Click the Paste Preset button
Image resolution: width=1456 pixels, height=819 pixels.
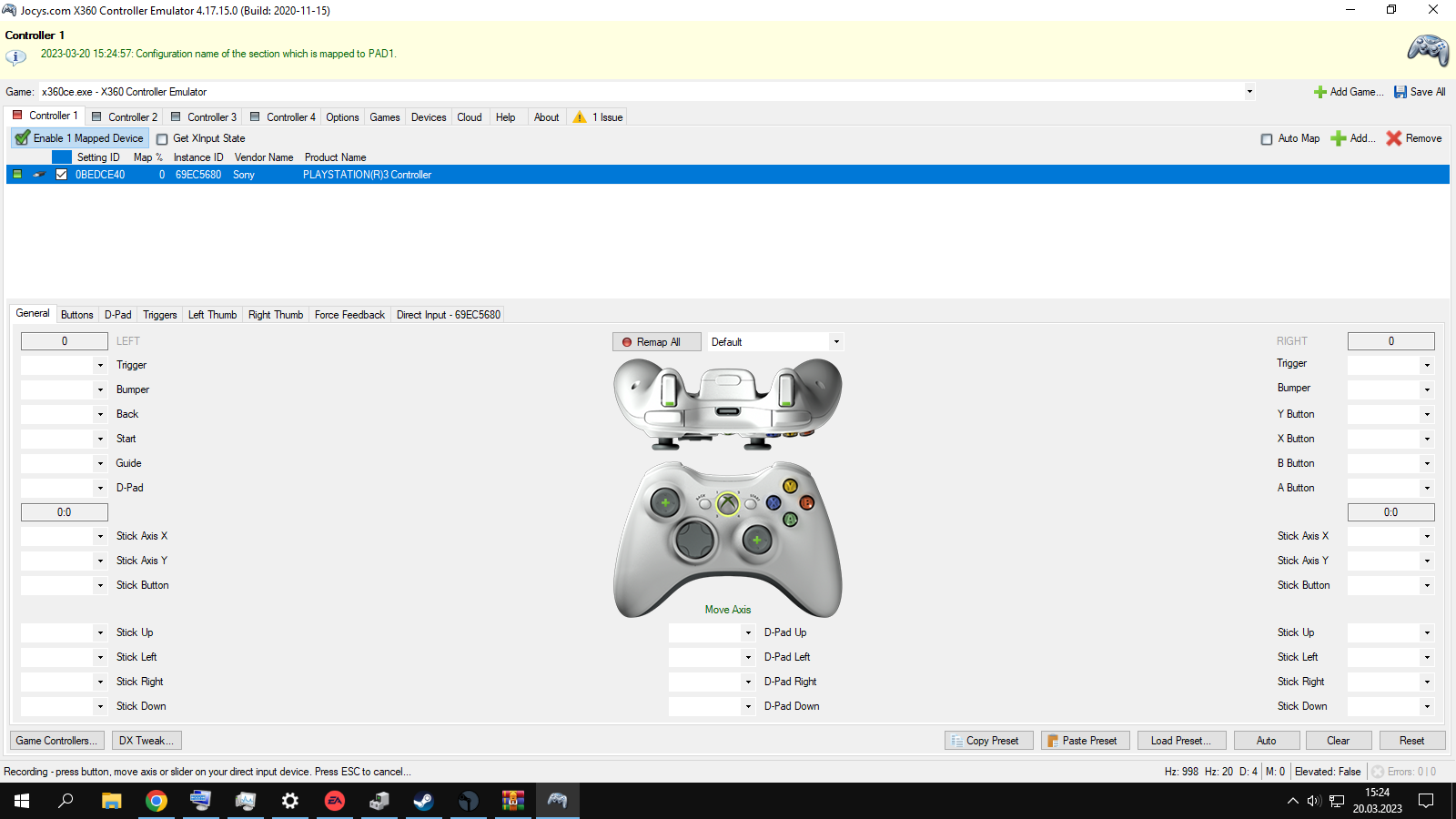point(1086,741)
